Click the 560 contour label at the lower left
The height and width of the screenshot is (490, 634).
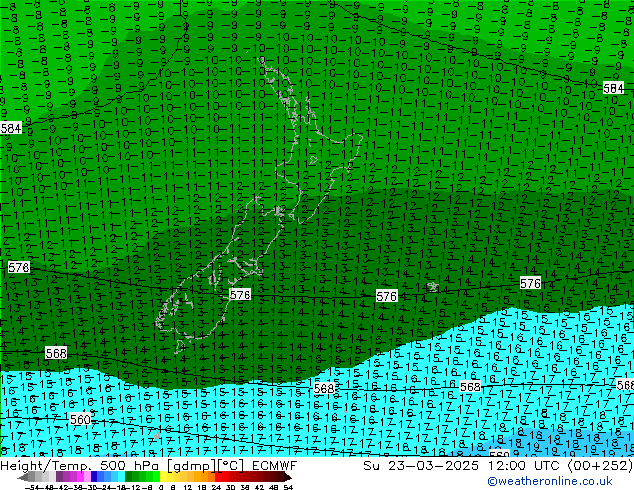(x=80, y=420)
